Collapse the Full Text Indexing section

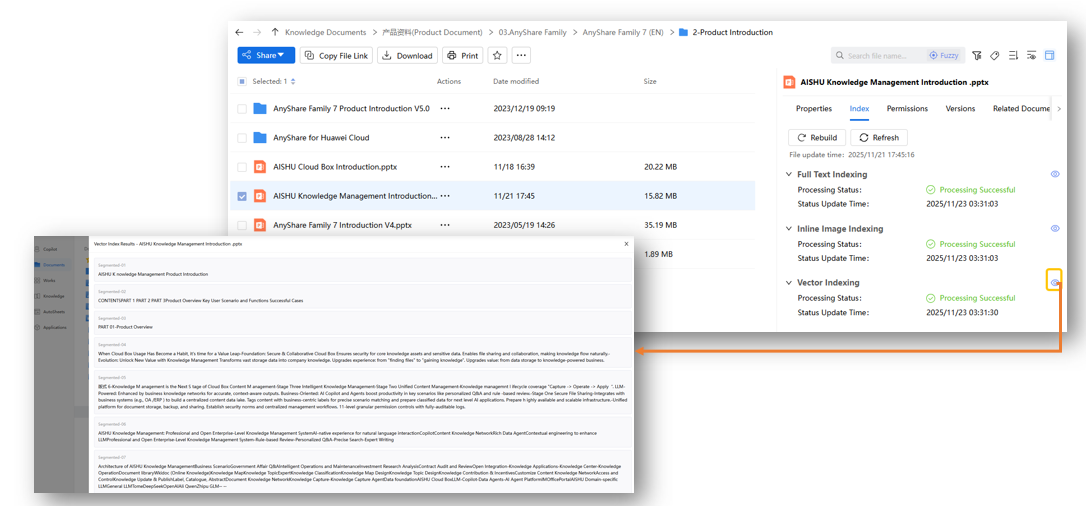click(x=789, y=174)
